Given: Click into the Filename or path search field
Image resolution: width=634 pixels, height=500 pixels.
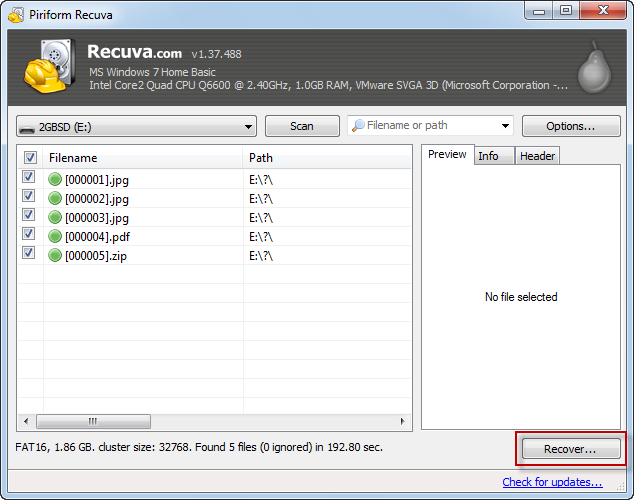Looking at the screenshot, I should (x=431, y=126).
